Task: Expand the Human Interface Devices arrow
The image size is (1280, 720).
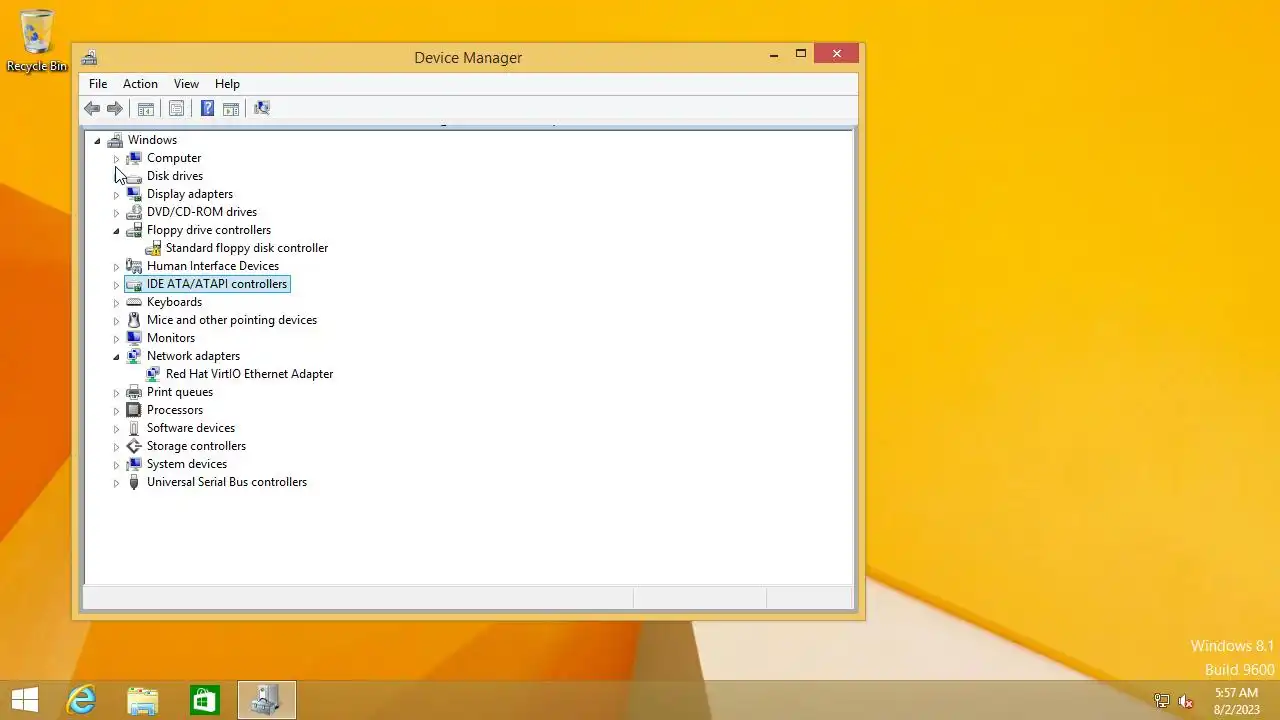Action: click(116, 266)
